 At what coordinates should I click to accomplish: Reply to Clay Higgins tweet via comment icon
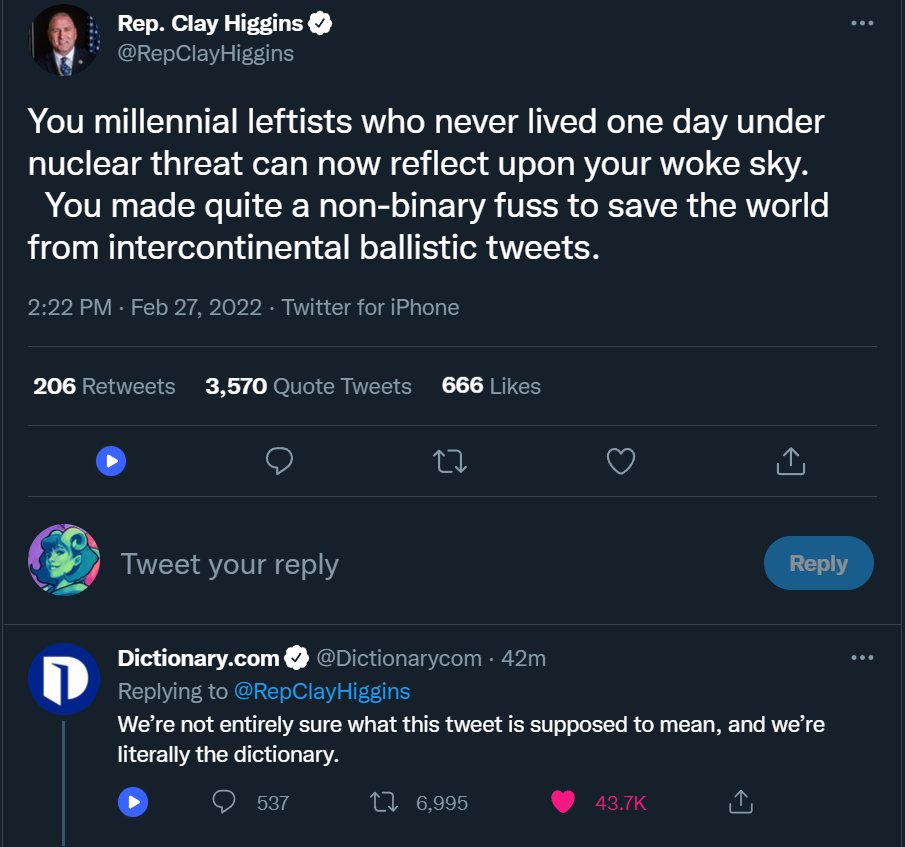click(279, 460)
